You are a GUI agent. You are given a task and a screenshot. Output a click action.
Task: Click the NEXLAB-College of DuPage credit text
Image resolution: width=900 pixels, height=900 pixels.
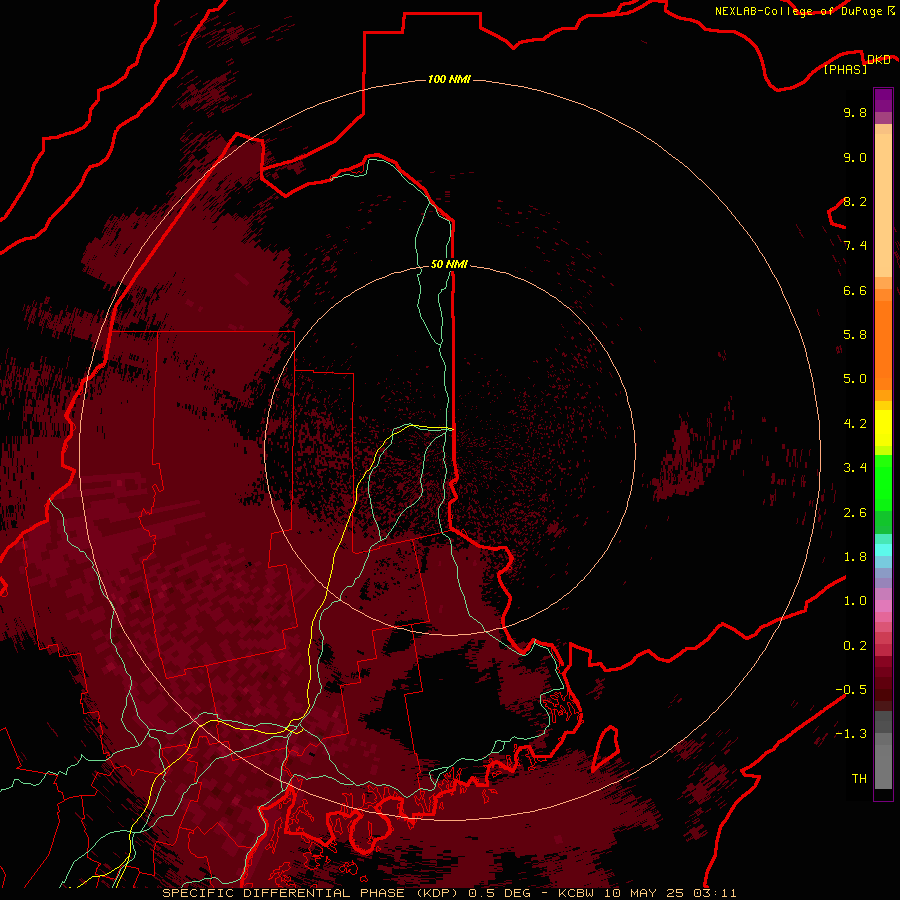click(799, 11)
